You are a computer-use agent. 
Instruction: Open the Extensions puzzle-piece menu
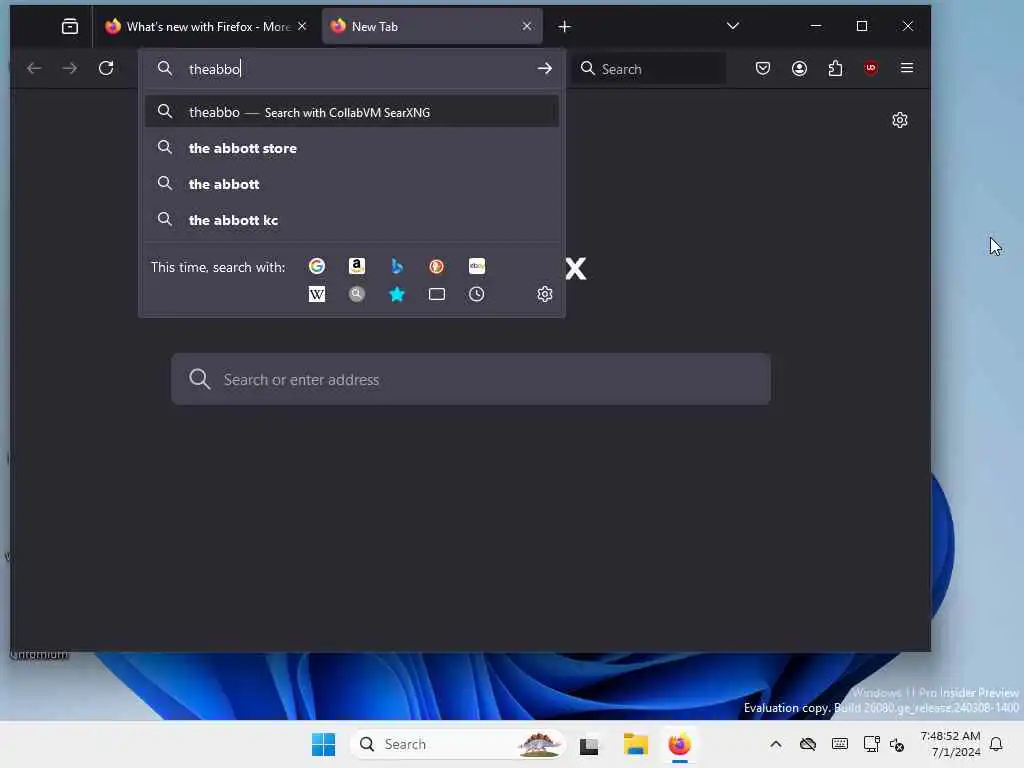(x=835, y=68)
